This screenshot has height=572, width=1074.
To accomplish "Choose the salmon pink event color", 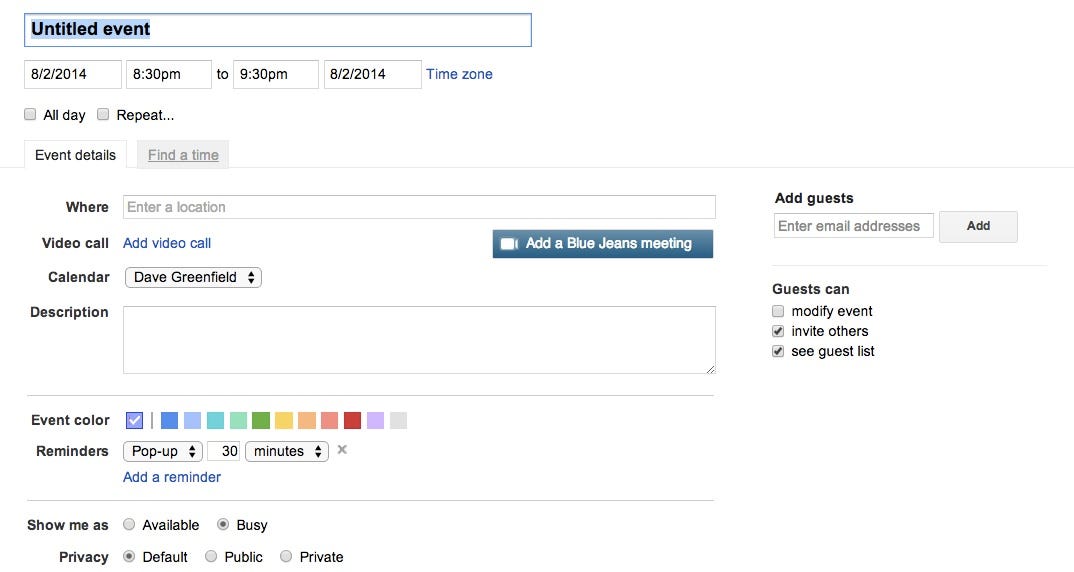I will [329, 420].
